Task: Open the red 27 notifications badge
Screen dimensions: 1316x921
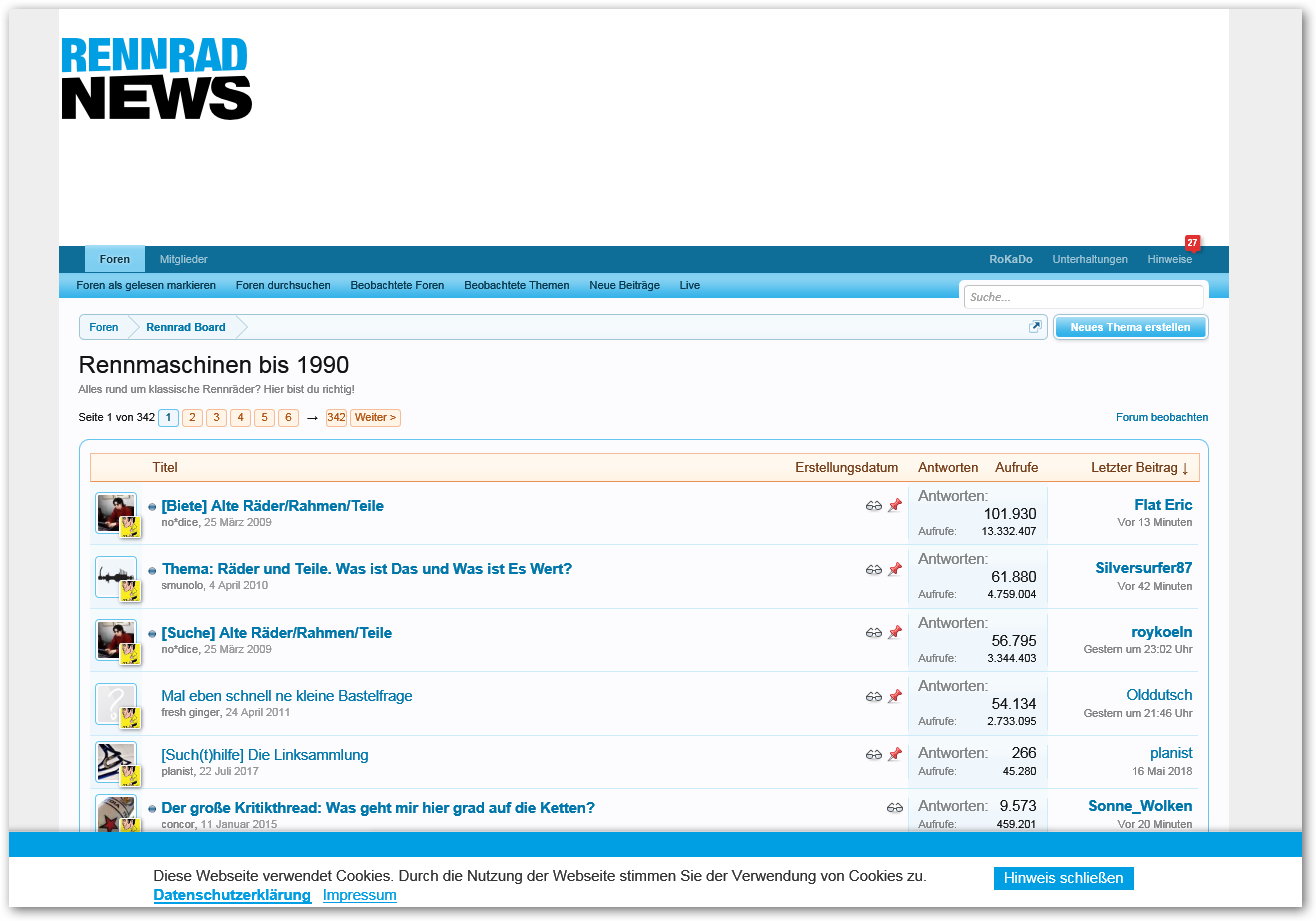Action: (1192, 243)
